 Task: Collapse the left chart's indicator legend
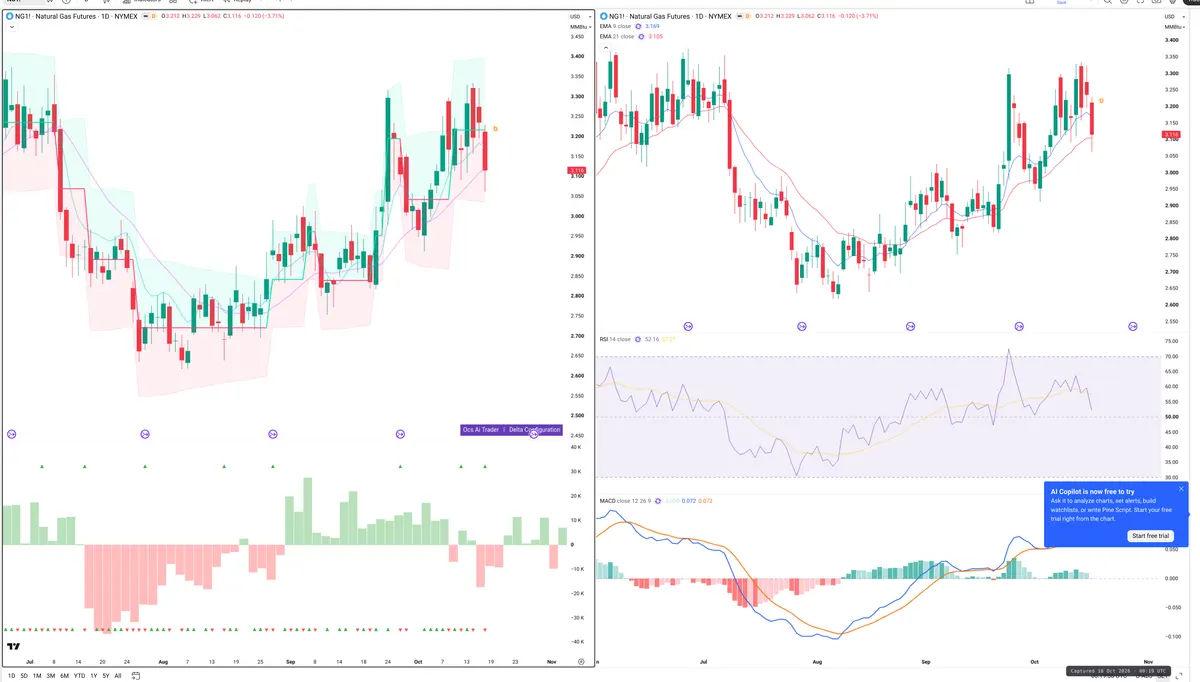coord(10,28)
